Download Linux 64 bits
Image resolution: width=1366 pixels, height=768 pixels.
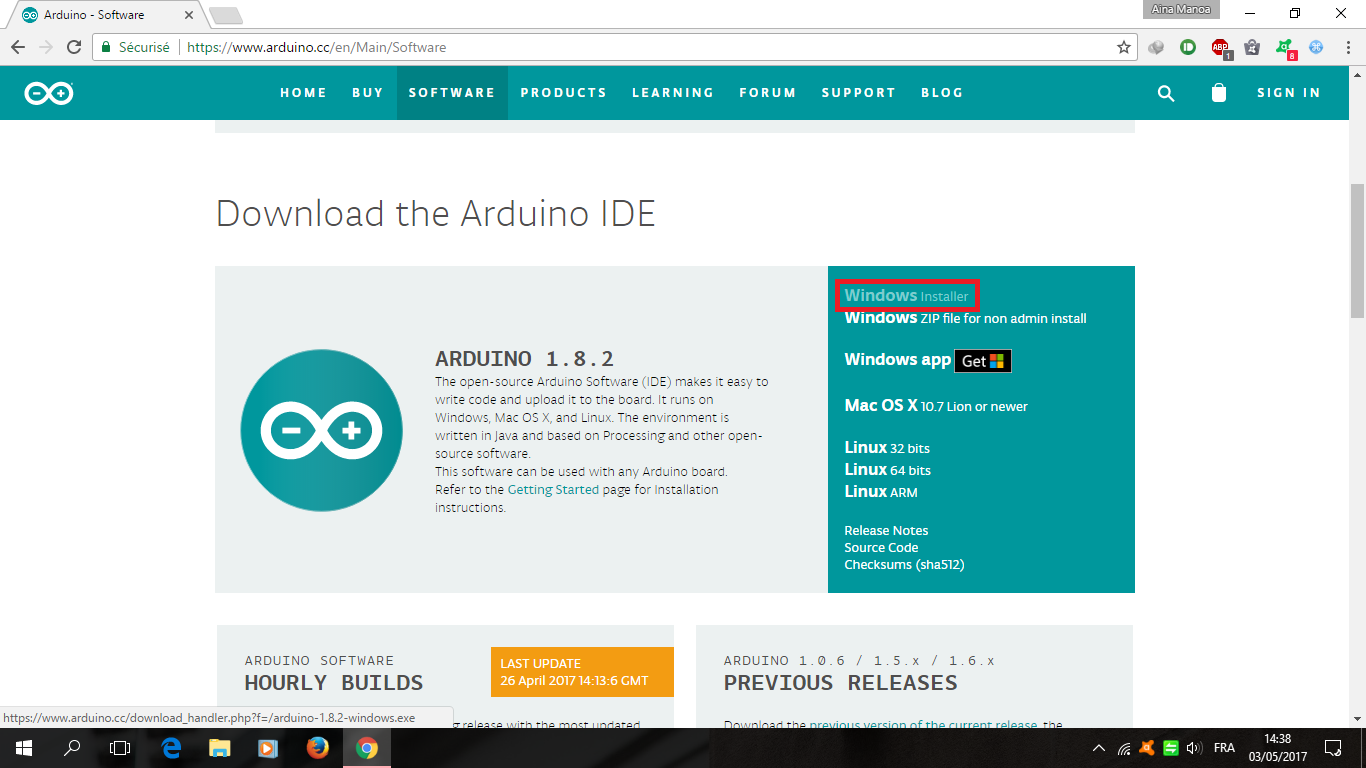point(887,470)
